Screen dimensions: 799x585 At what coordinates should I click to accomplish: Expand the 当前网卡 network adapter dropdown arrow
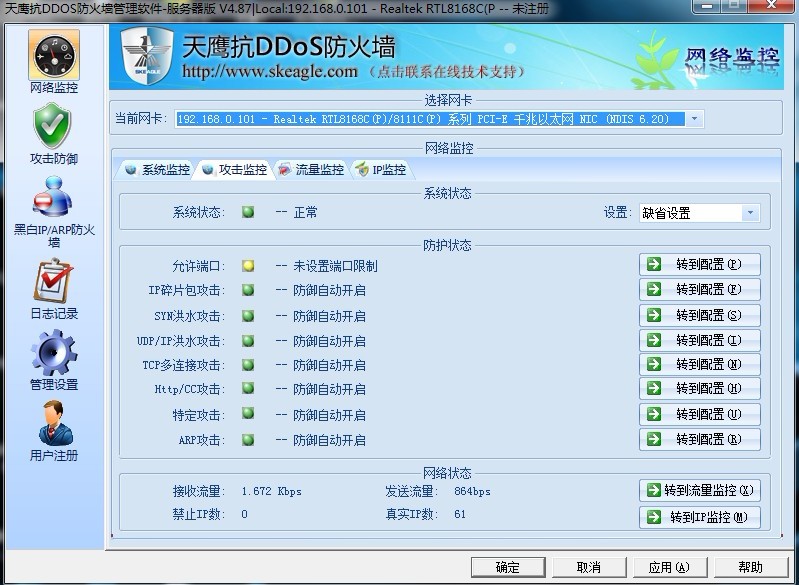click(x=694, y=119)
